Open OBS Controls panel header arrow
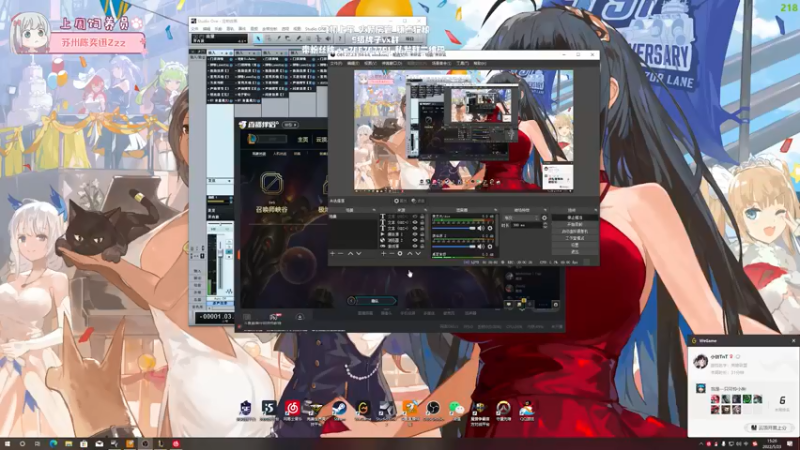Viewport: 800px width, 450px height. tap(596, 210)
